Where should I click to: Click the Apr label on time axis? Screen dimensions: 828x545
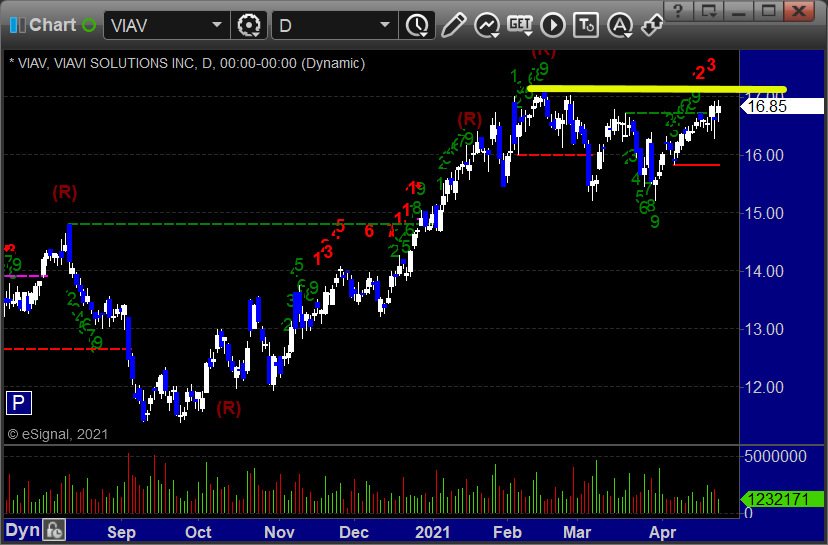tap(662, 532)
